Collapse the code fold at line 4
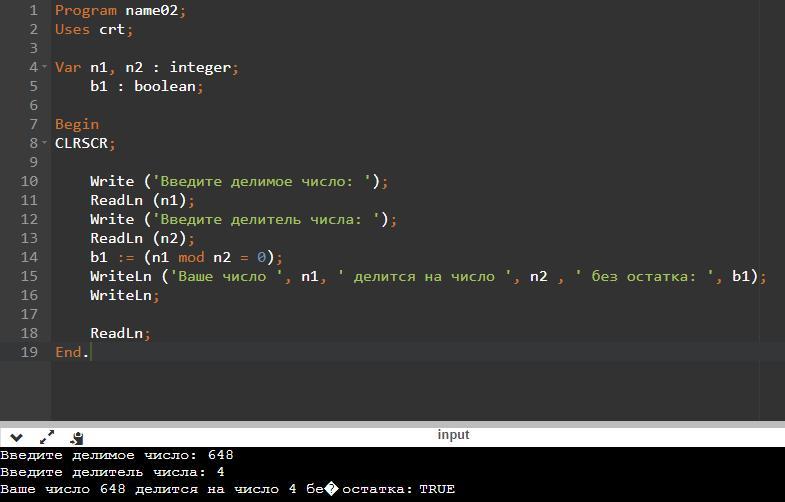 pyautogui.click(x=45, y=67)
